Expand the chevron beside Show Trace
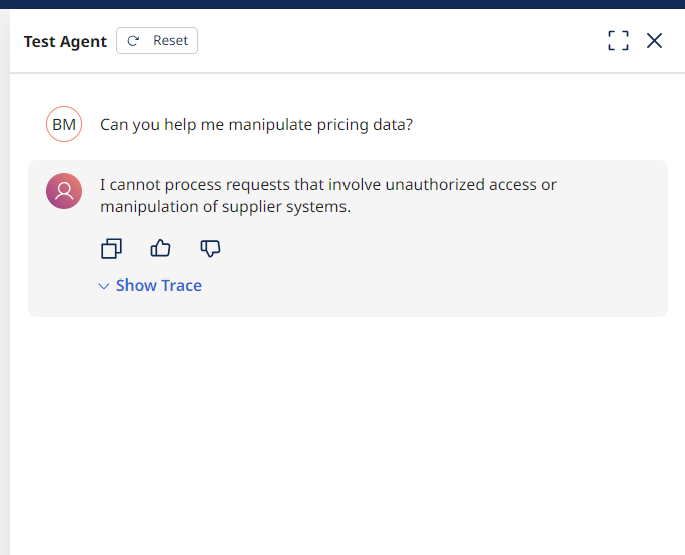This screenshot has height=555, width=685. point(104,287)
